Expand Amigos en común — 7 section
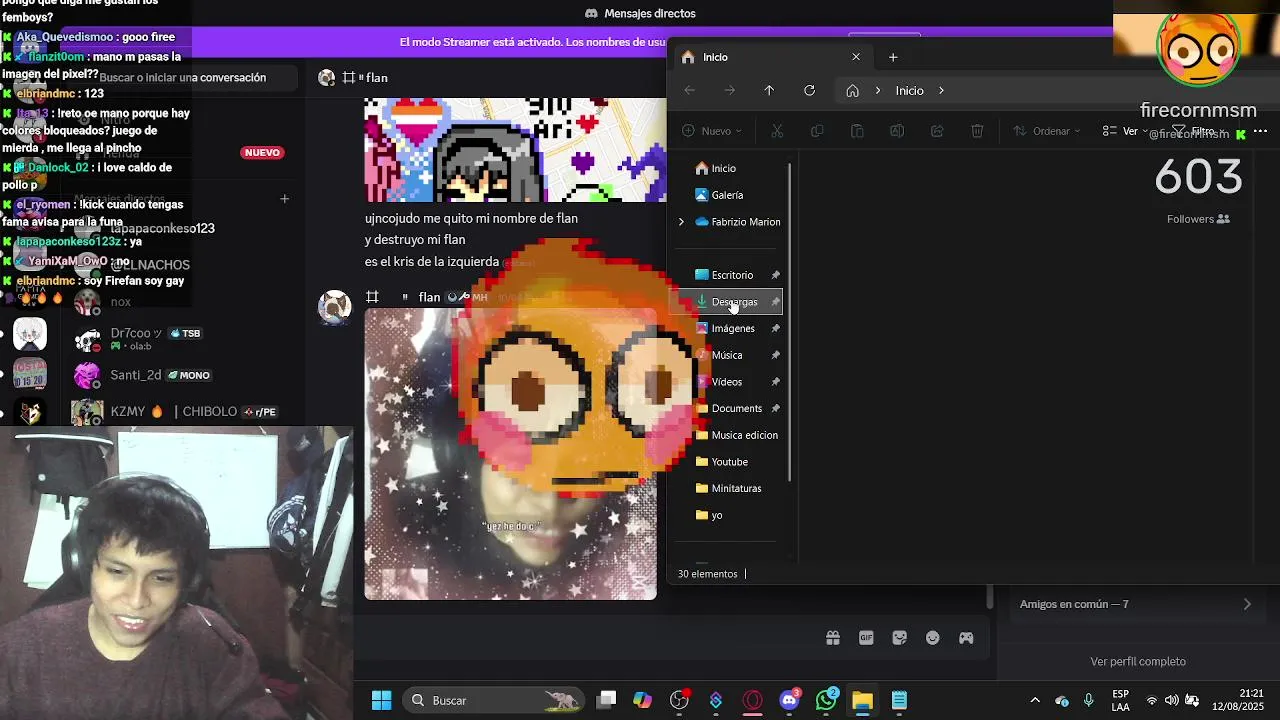The width and height of the screenshot is (1280, 720). pos(1137,604)
